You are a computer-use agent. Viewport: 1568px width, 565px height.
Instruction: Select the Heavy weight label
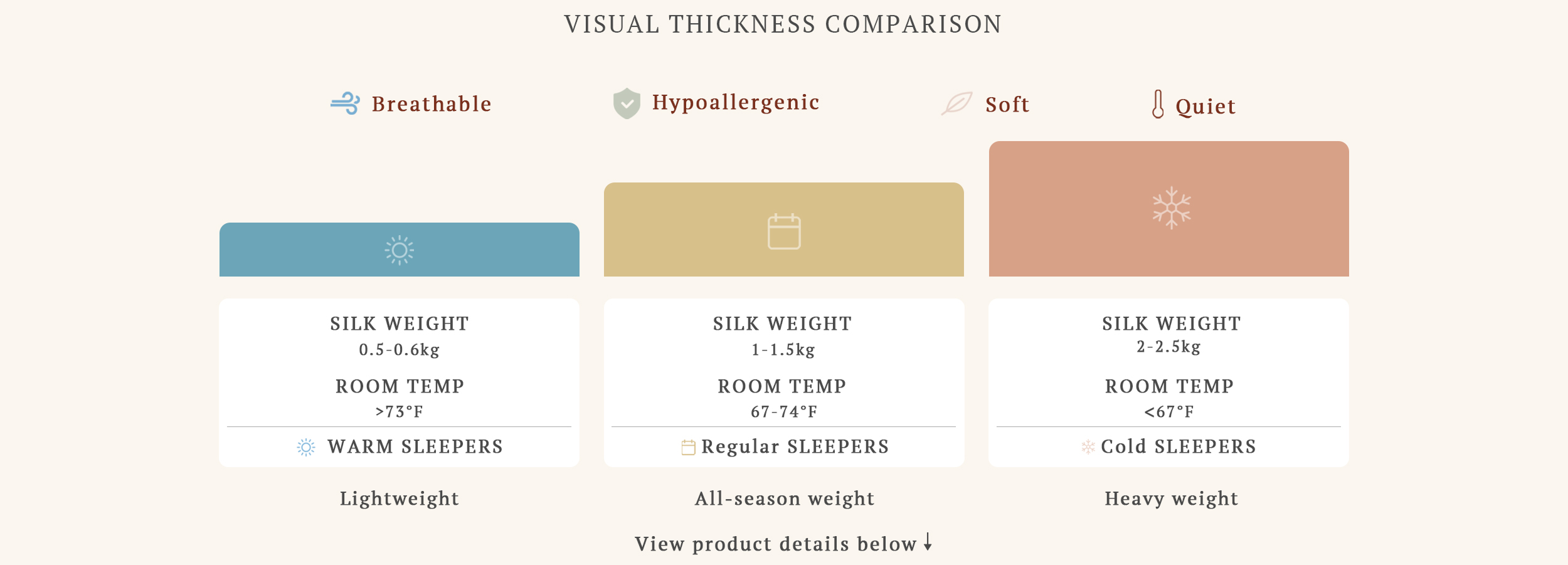point(1171,499)
